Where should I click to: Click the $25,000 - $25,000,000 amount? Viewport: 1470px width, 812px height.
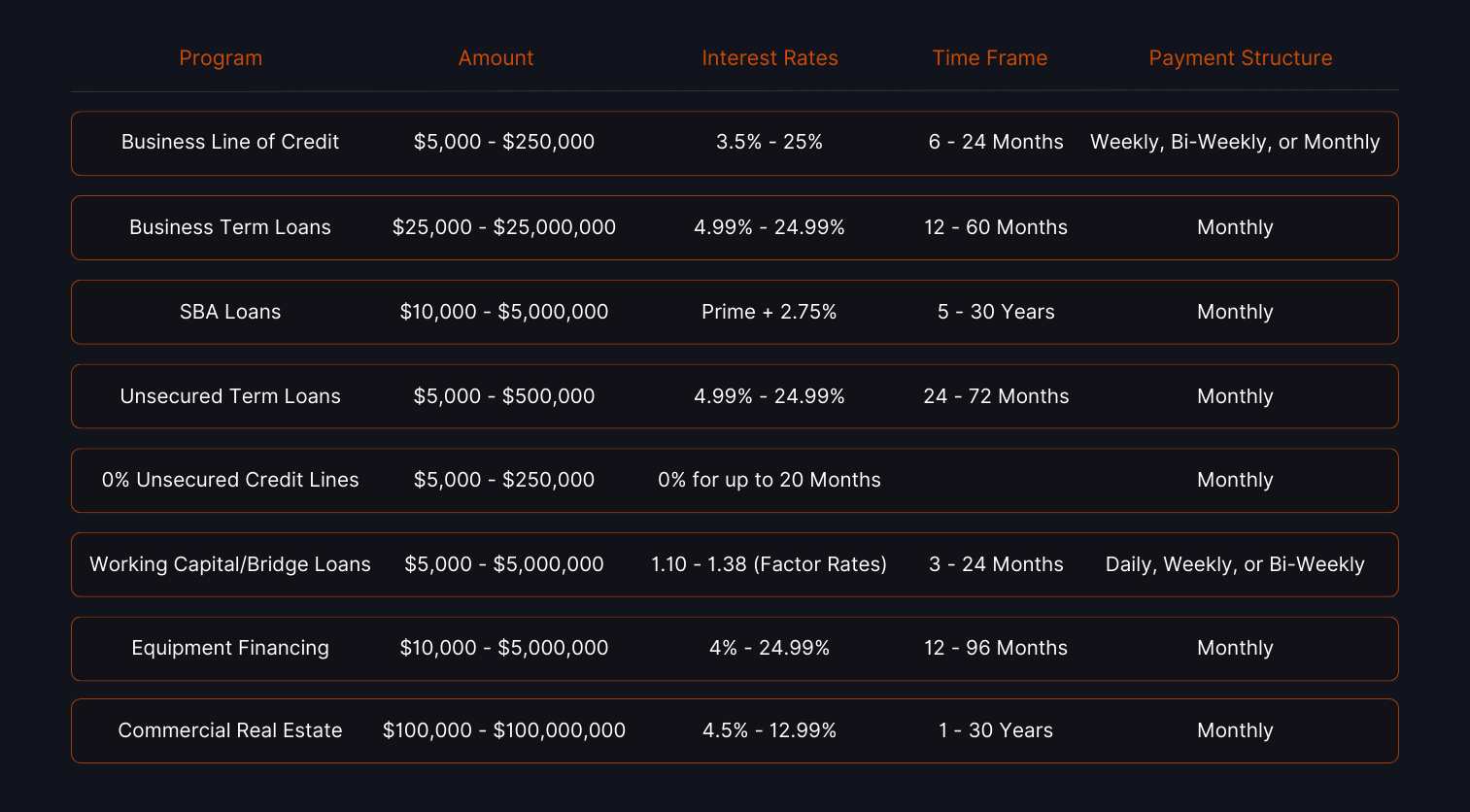click(x=503, y=227)
